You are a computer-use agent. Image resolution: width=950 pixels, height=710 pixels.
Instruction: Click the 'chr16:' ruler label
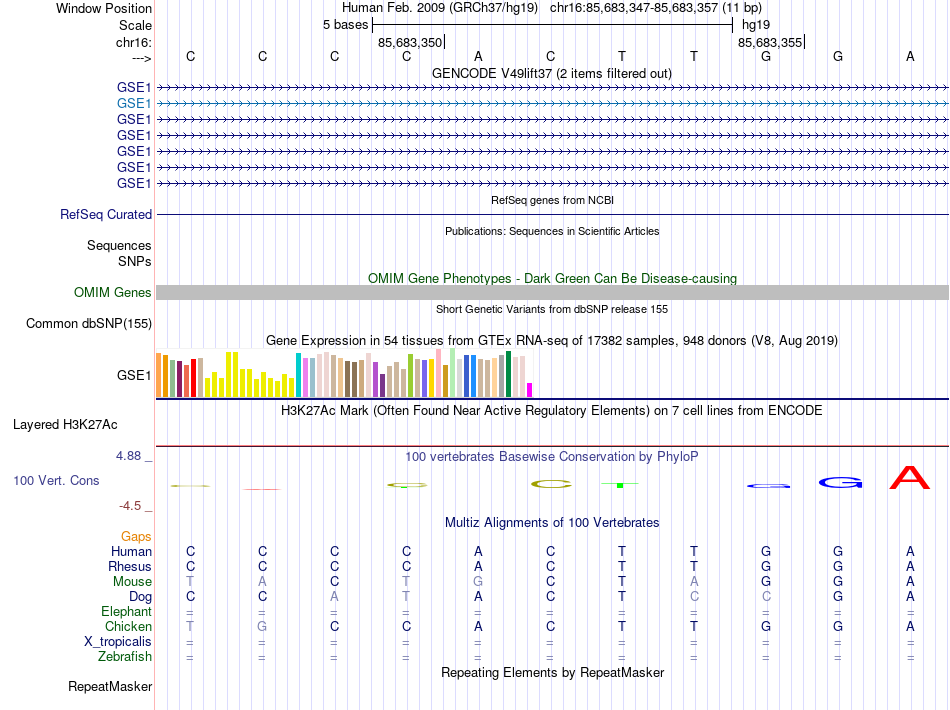coord(133,42)
